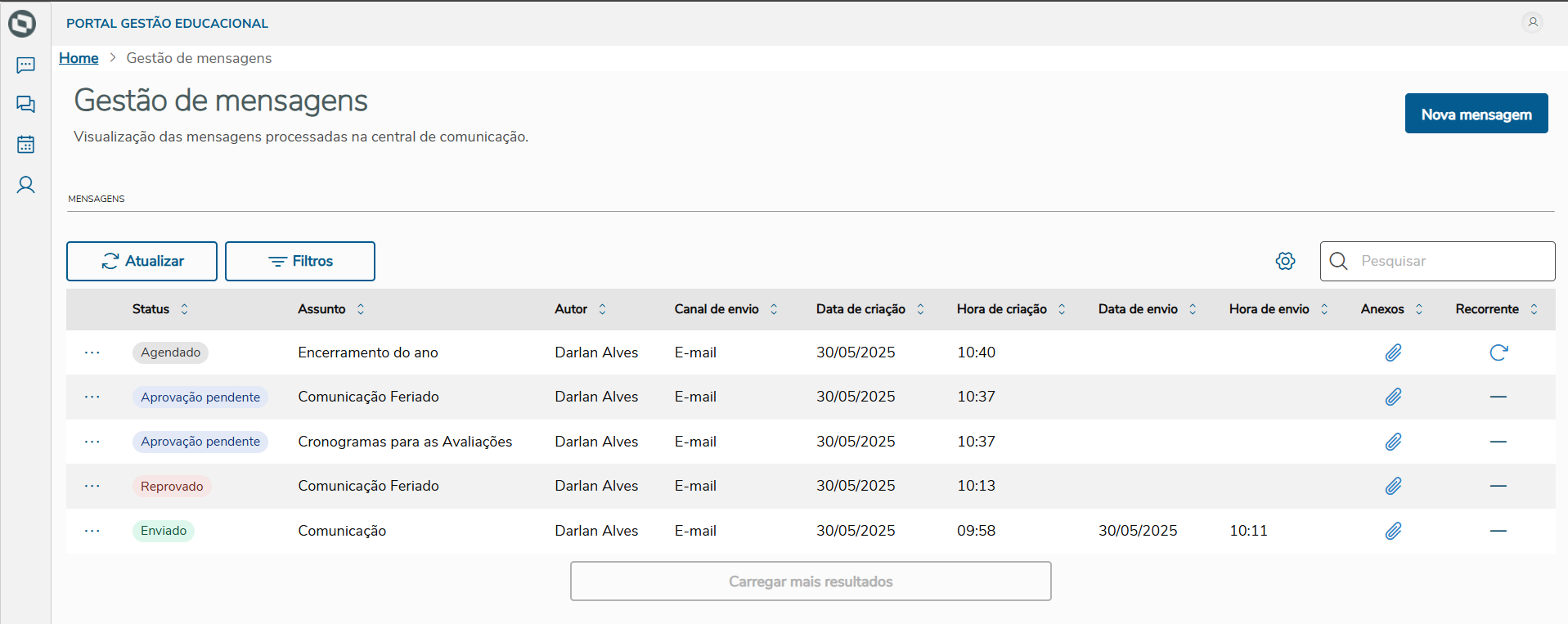Sort by Data de criação column
Screen dimensions: 1568x624
920,309
